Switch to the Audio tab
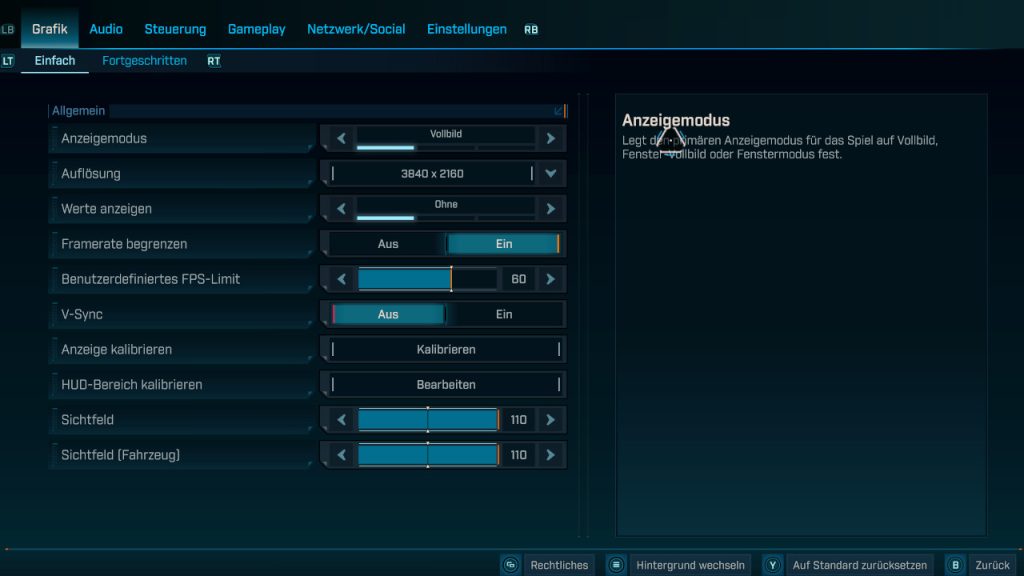 [105, 29]
